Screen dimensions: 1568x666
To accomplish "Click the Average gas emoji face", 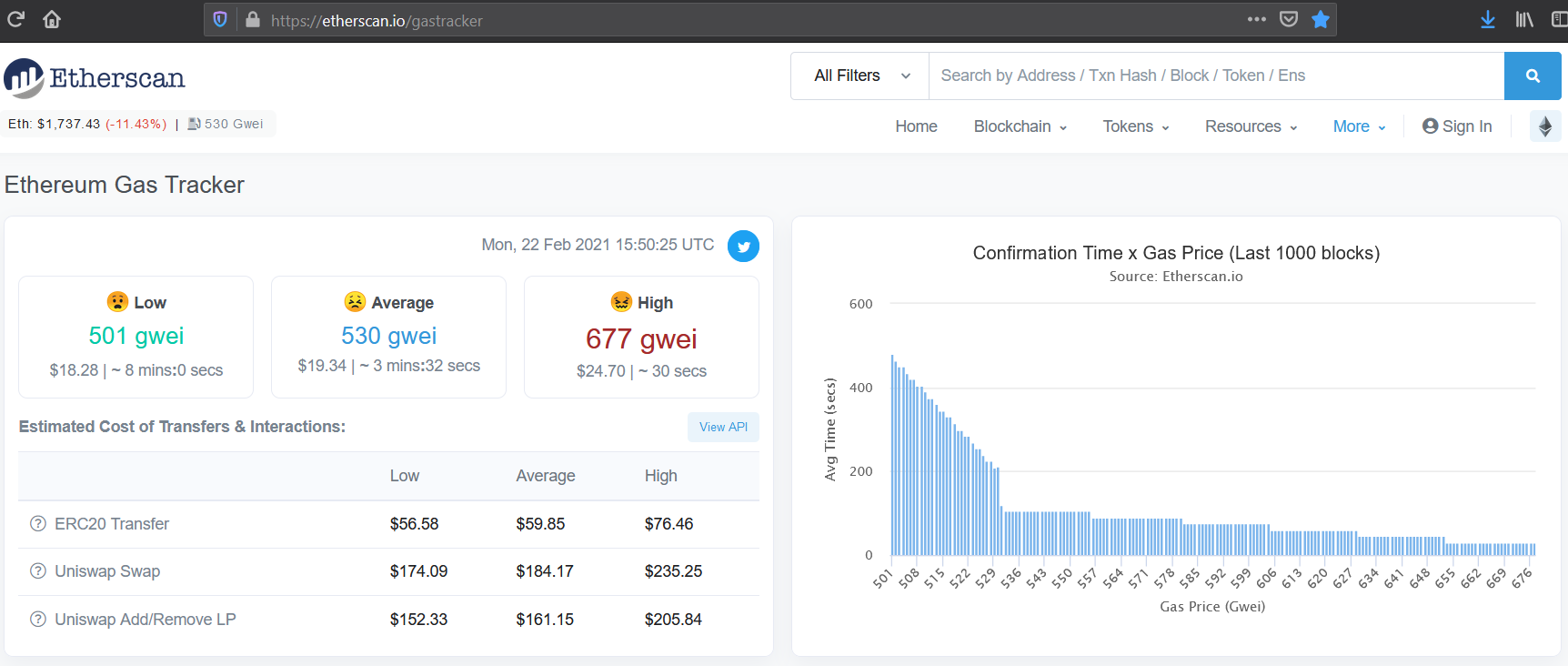I will (x=355, y=302).
